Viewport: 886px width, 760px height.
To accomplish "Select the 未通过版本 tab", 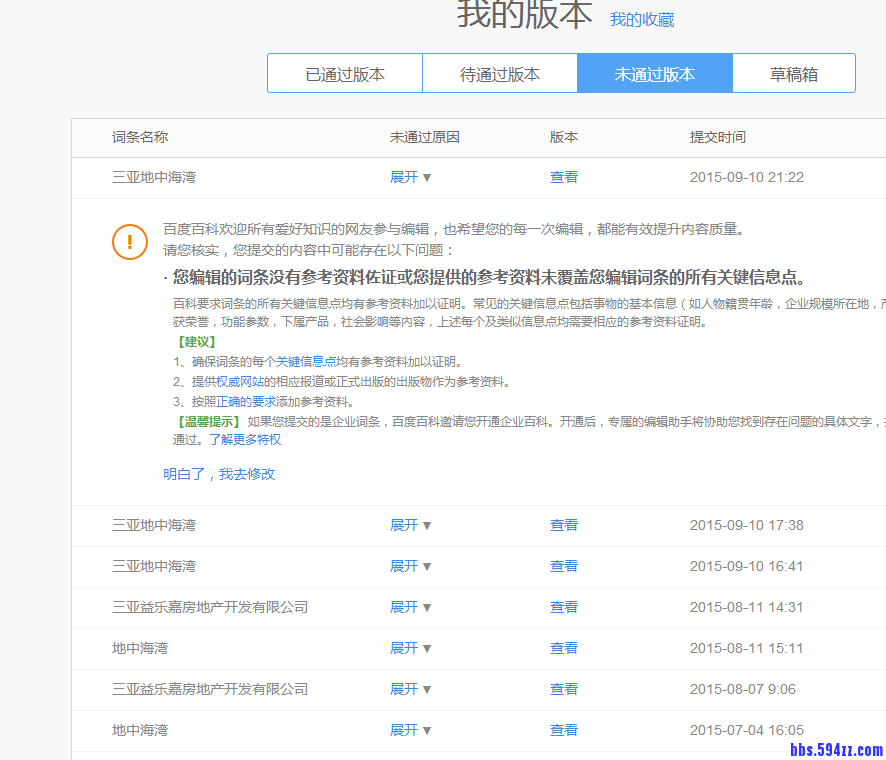I will [x=654, y=72].
